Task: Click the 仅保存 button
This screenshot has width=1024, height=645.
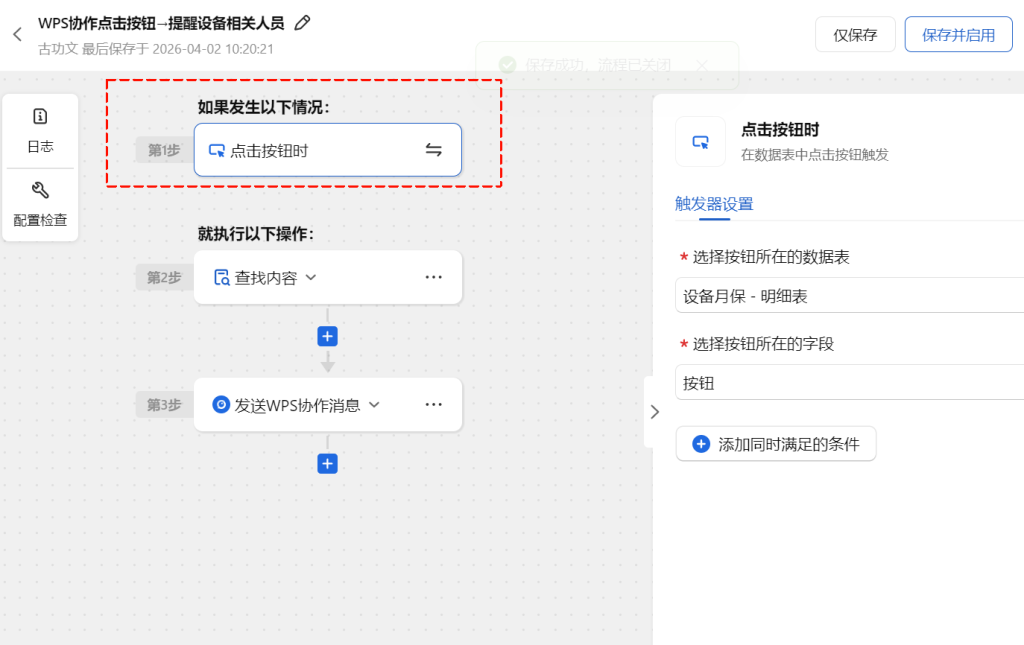Action: coord(855,35)
